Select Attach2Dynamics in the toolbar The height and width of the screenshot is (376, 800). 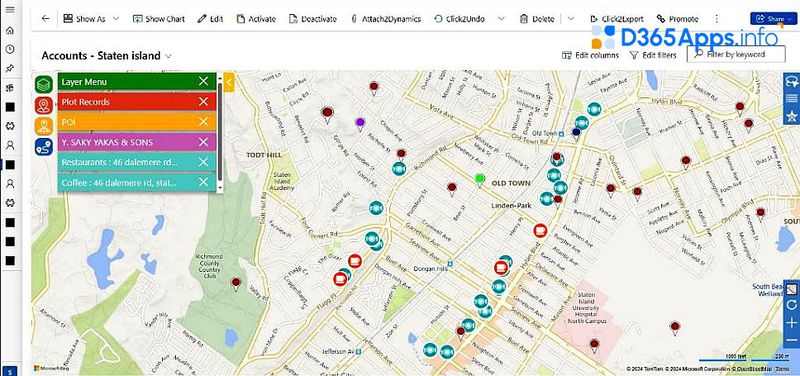coord(386,19)
